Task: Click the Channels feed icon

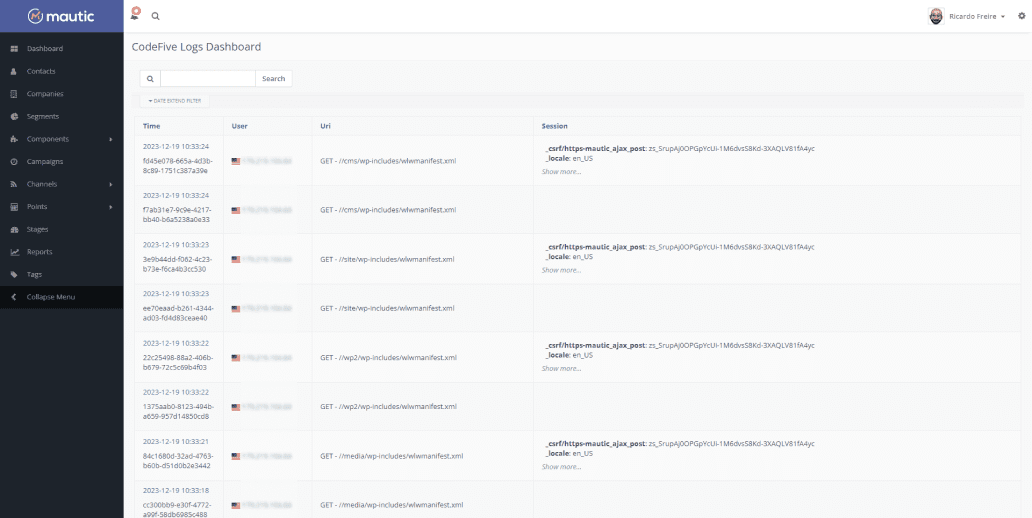Action: click(x=14, y=184)
